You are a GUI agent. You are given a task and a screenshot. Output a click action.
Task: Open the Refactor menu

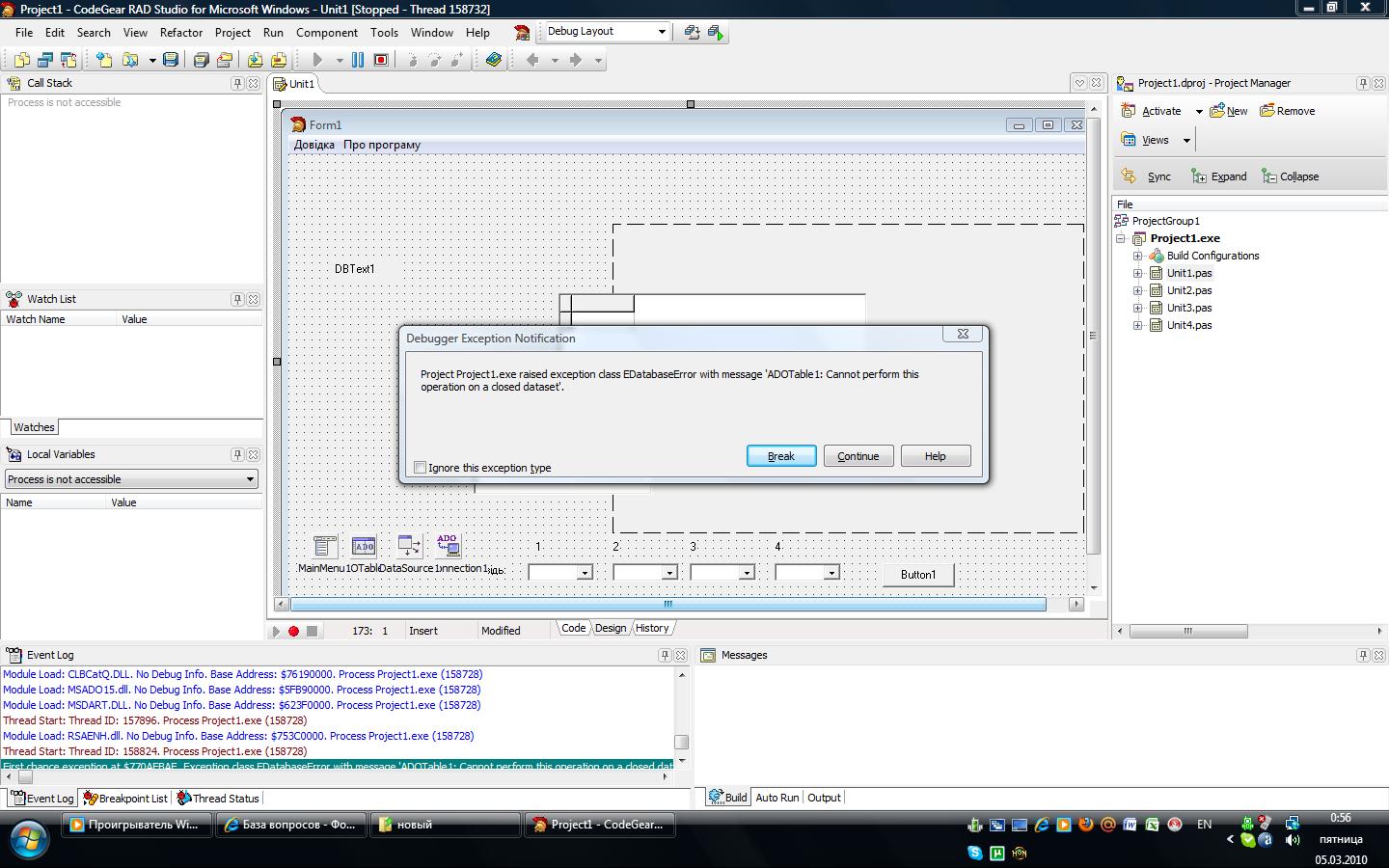pyautogui.click(x=181, y=32)
